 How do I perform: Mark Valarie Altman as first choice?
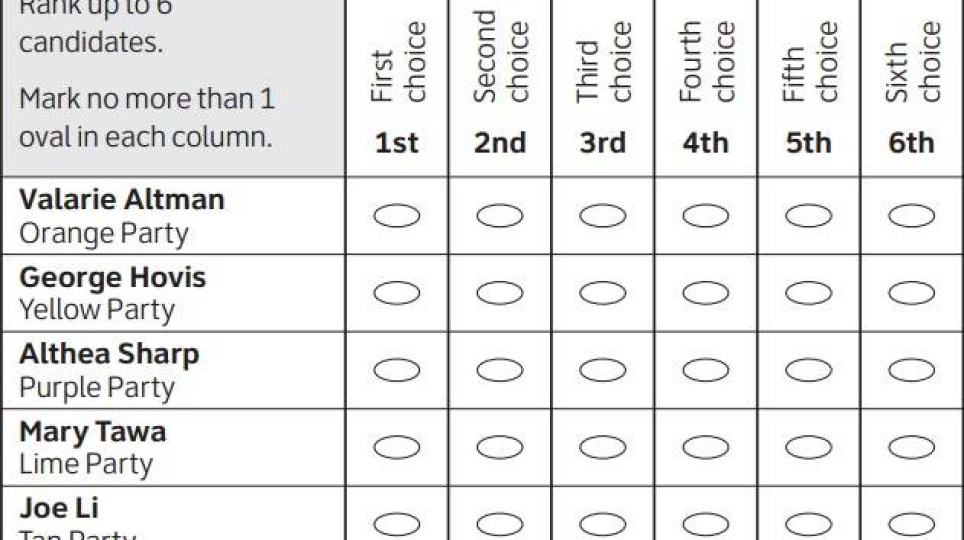(x=397, y=215)
